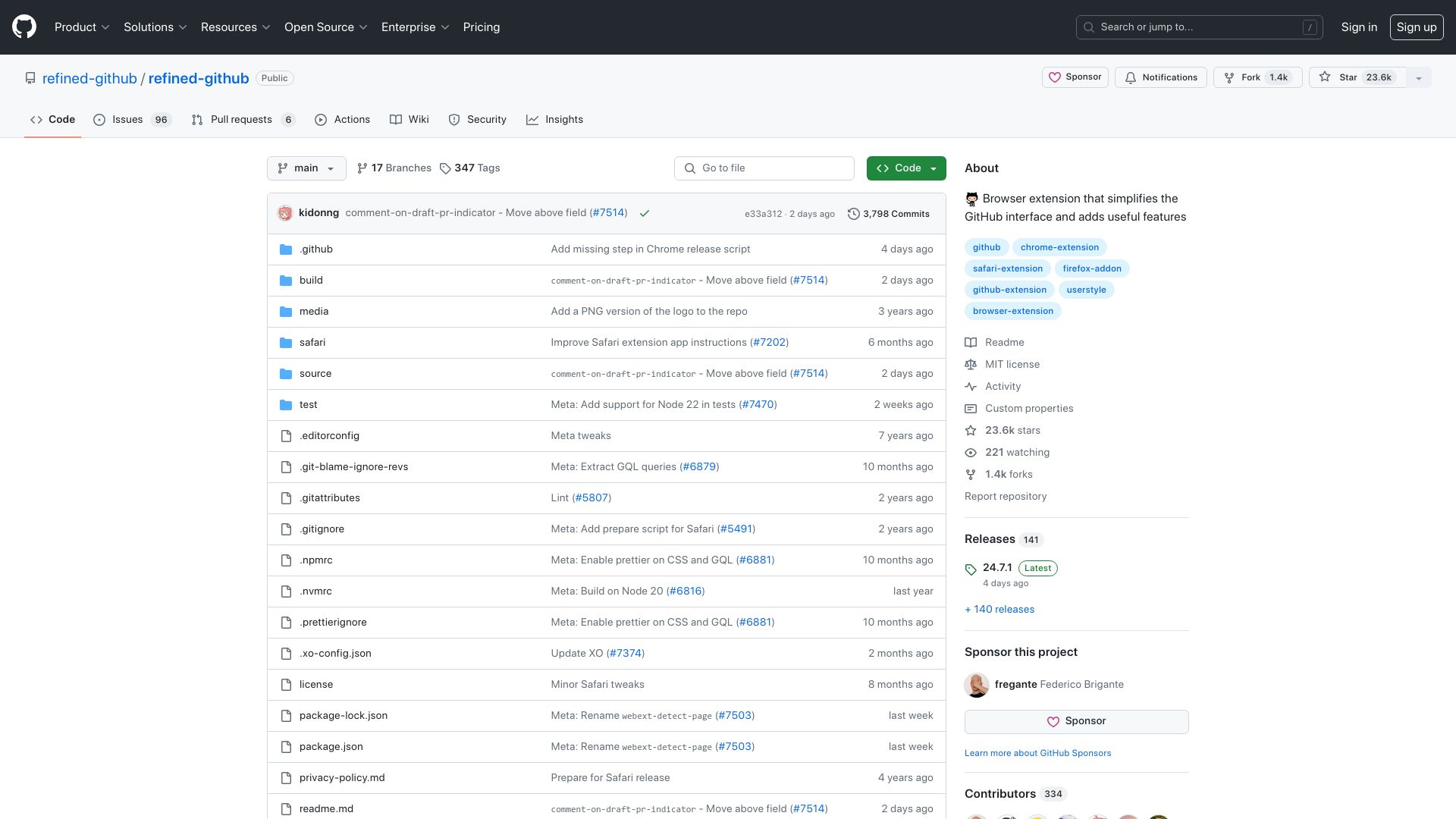Open the #7202 pull request link
Viewport: 1456px width, 819px height.
coord(770,343)
